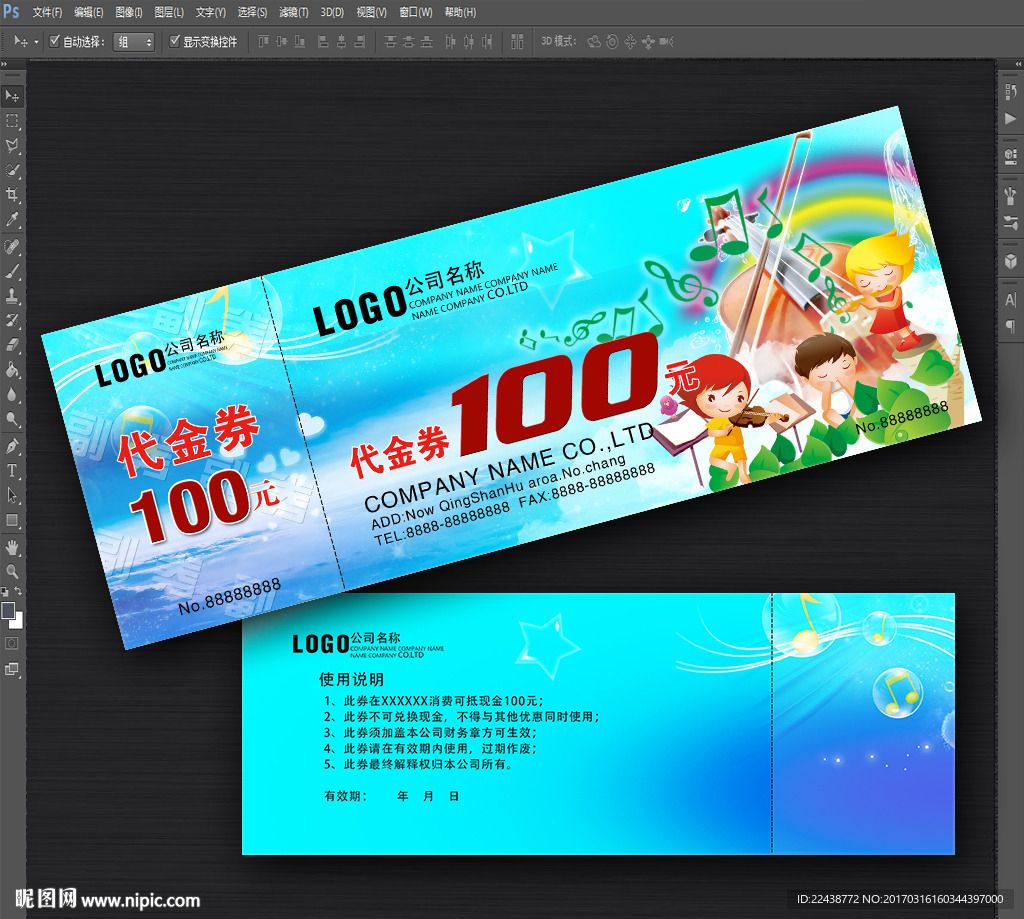Open the Character panel
Viewport: 1024px width, 919px height.
click(x=1011, y=299)
